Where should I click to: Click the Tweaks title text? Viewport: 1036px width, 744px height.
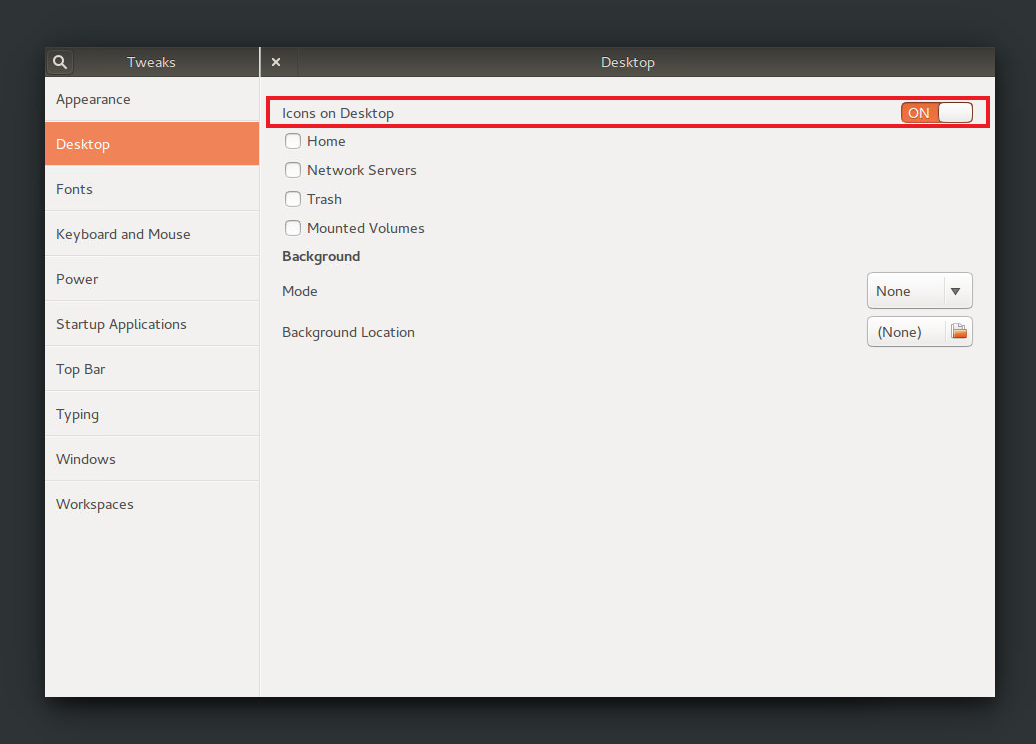pos(151,62)
